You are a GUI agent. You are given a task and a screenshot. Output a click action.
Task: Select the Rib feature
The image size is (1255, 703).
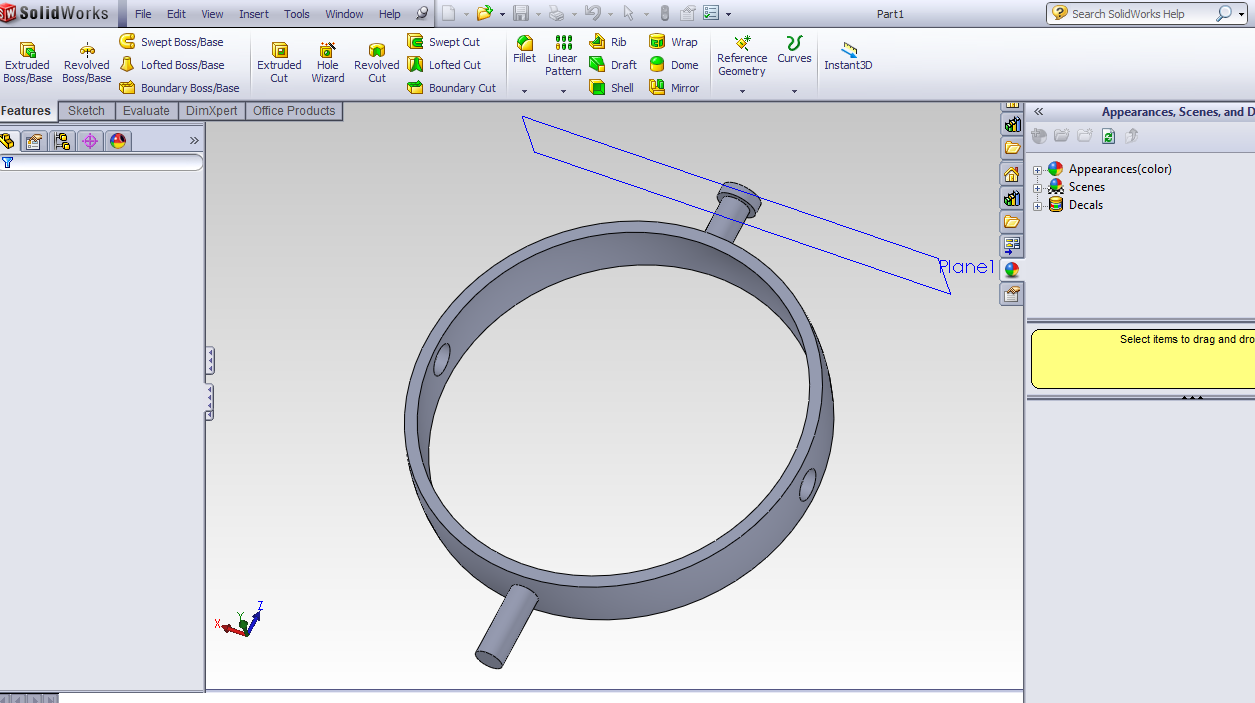(608, 42)
